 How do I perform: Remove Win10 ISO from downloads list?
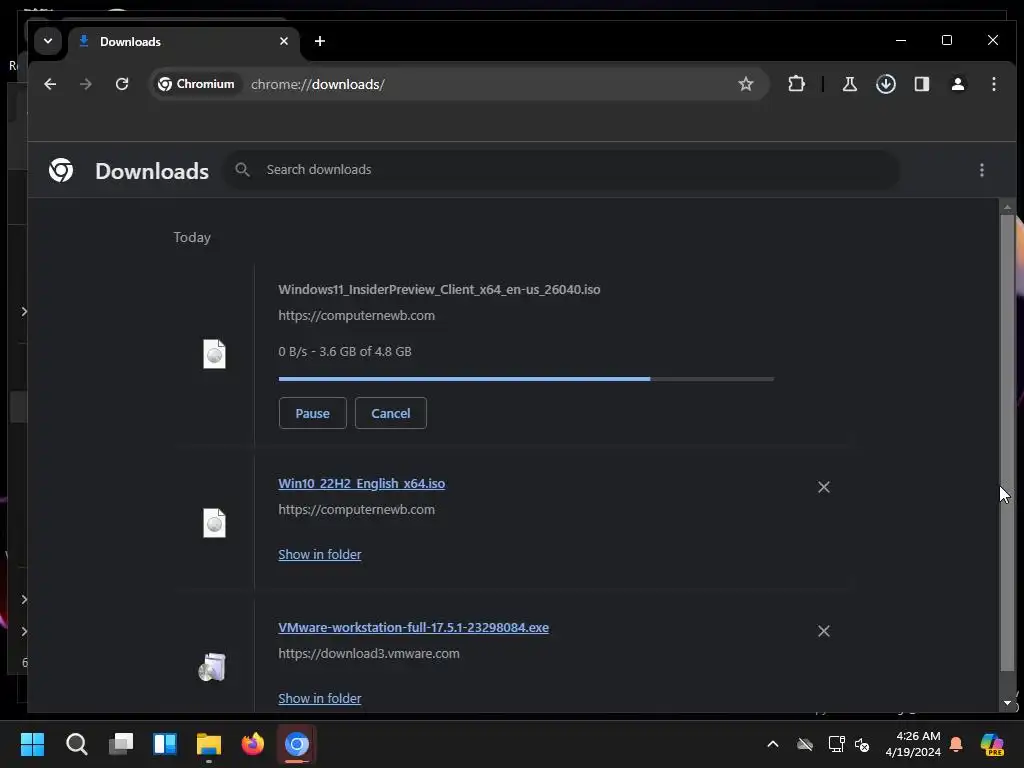tap(824, 487)
